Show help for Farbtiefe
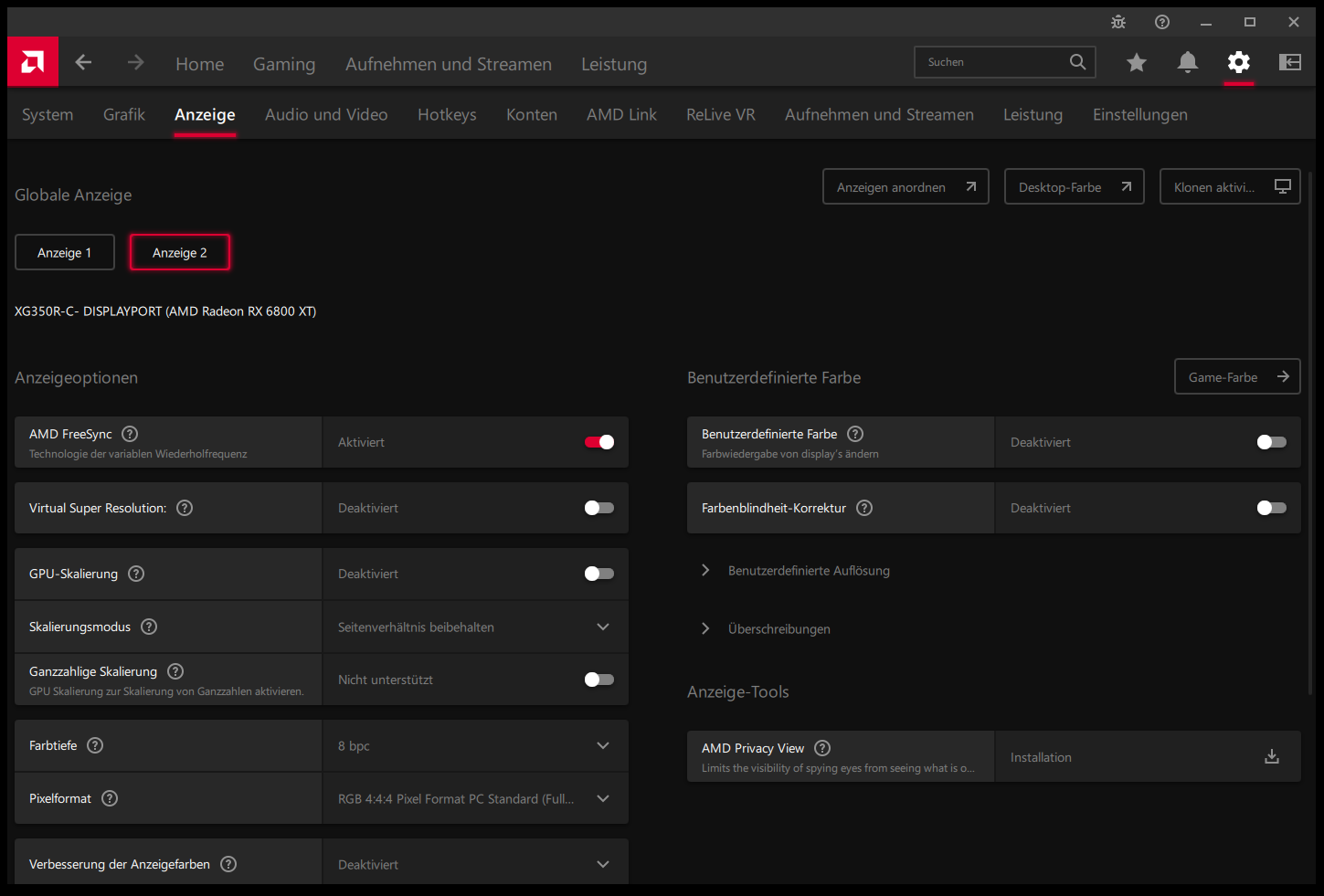Image resolution: width=1324 pixels, height=896 pixels. click(95, 745)
